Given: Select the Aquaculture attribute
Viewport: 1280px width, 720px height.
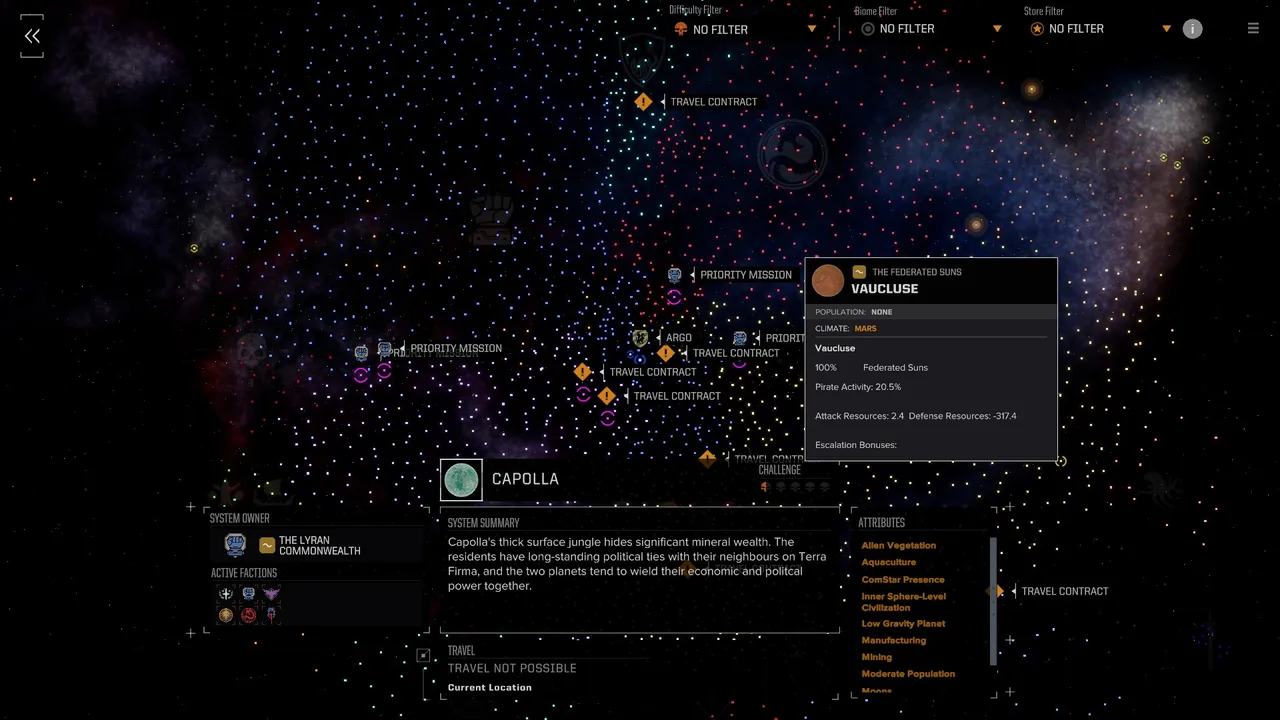Looking at the screenshot, I should [x=889, y=563].
